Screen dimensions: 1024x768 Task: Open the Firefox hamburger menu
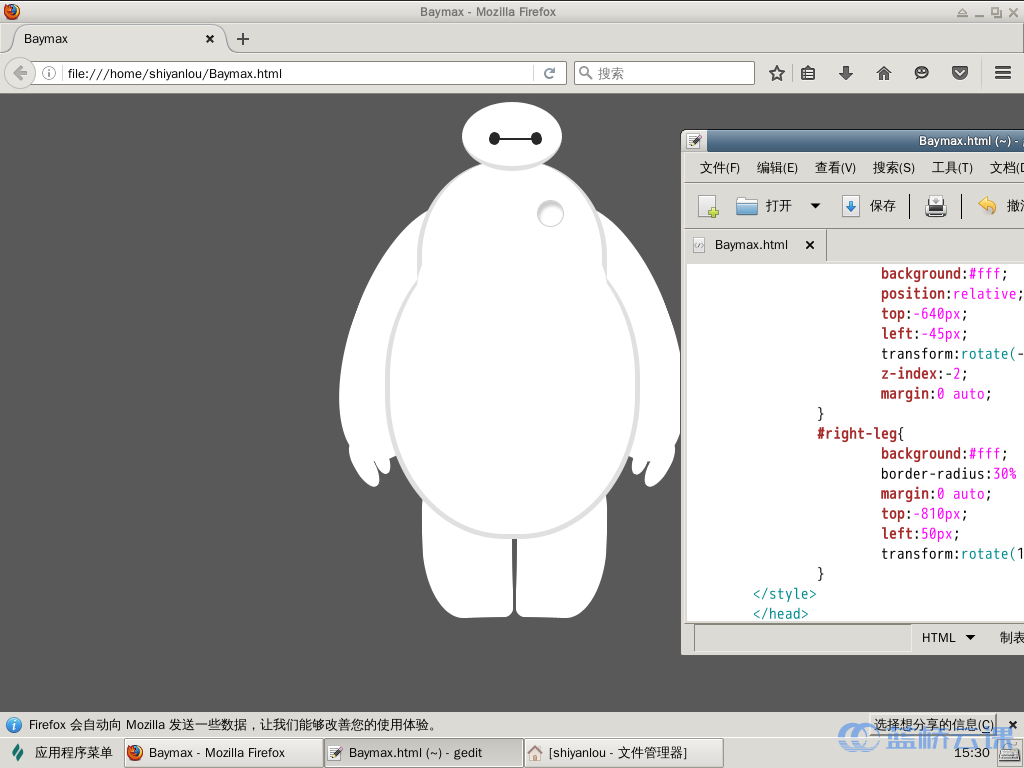tap(1003, 73)
